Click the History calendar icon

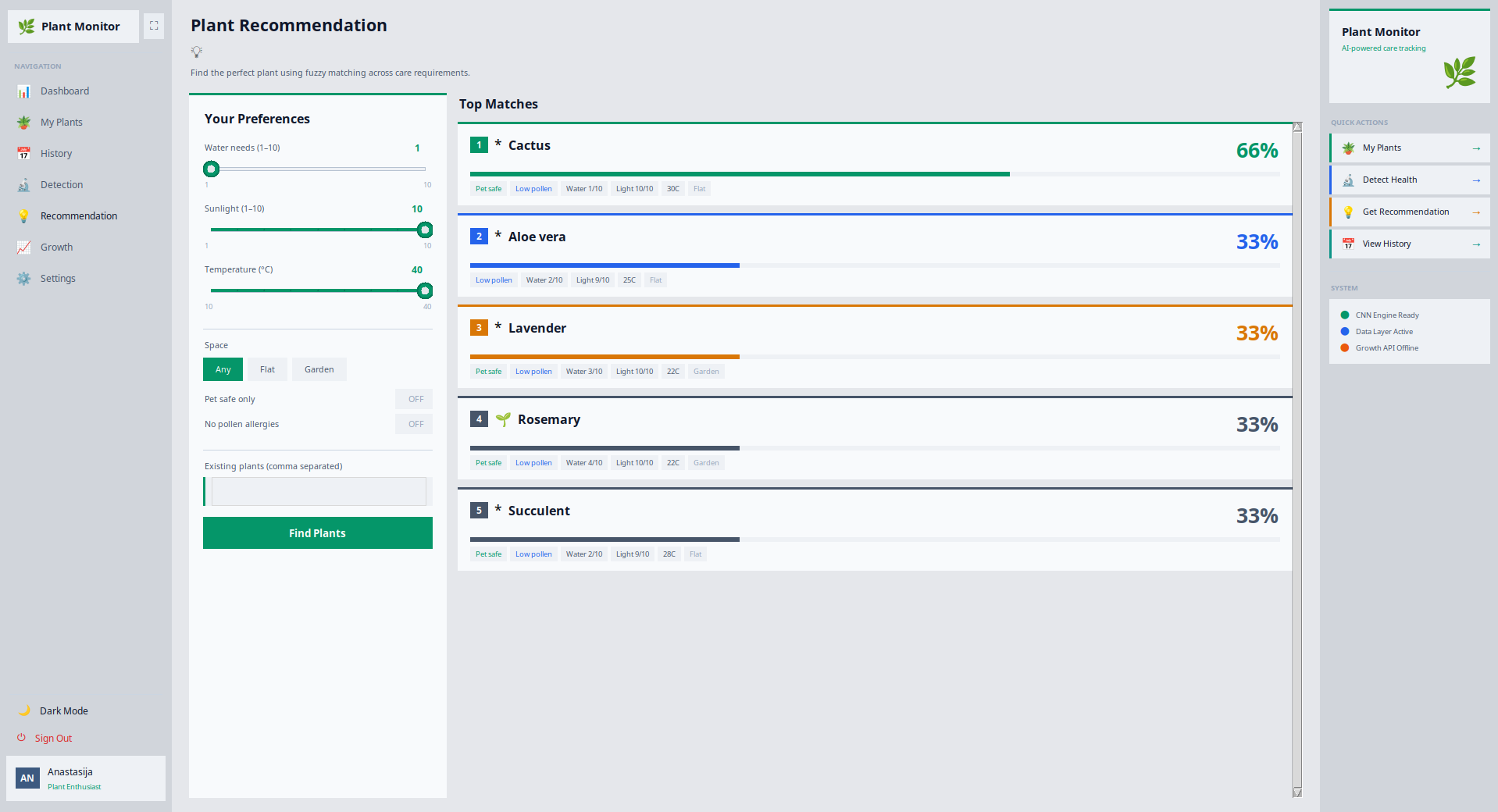coord(23,154)
